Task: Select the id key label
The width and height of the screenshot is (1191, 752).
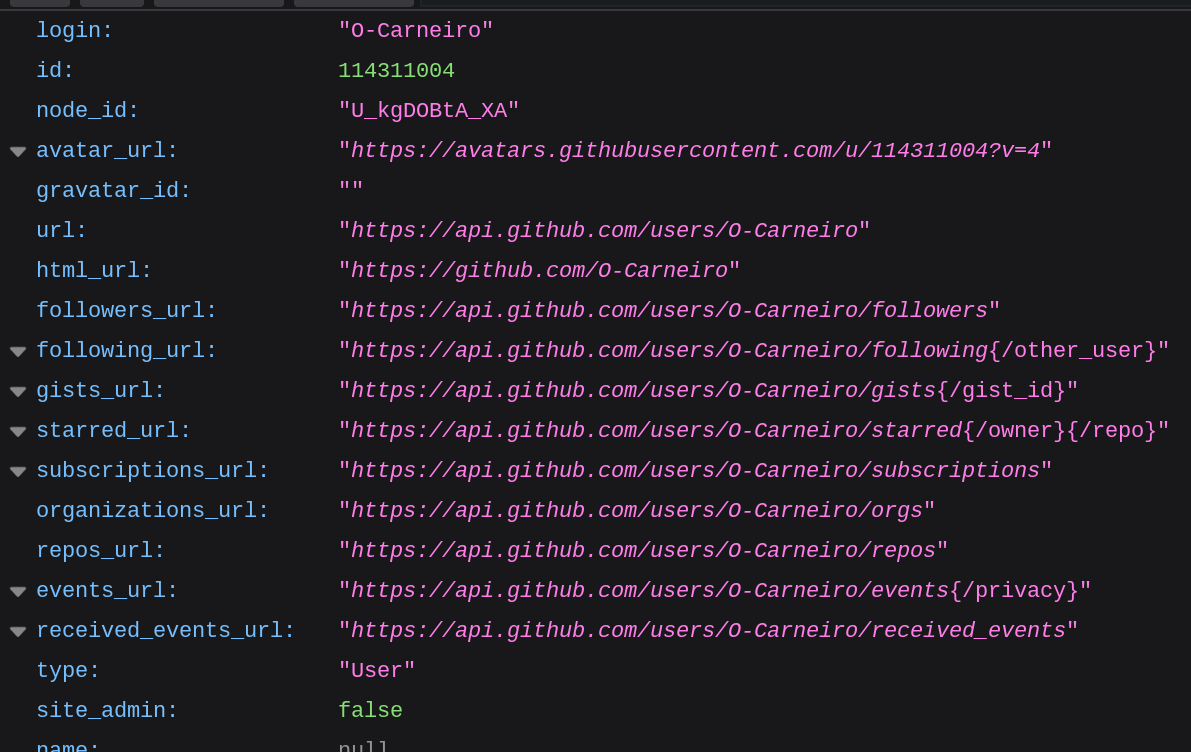Action: tap(55, 71)
